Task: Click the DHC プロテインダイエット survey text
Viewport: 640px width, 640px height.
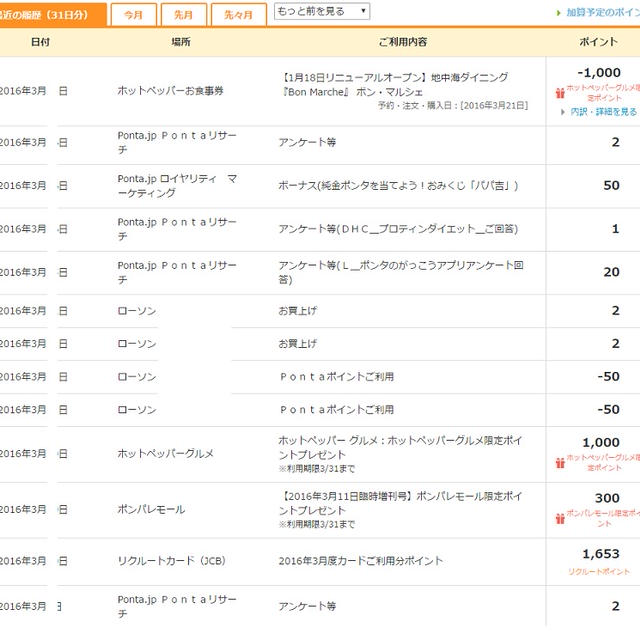Action: point(398,229)
